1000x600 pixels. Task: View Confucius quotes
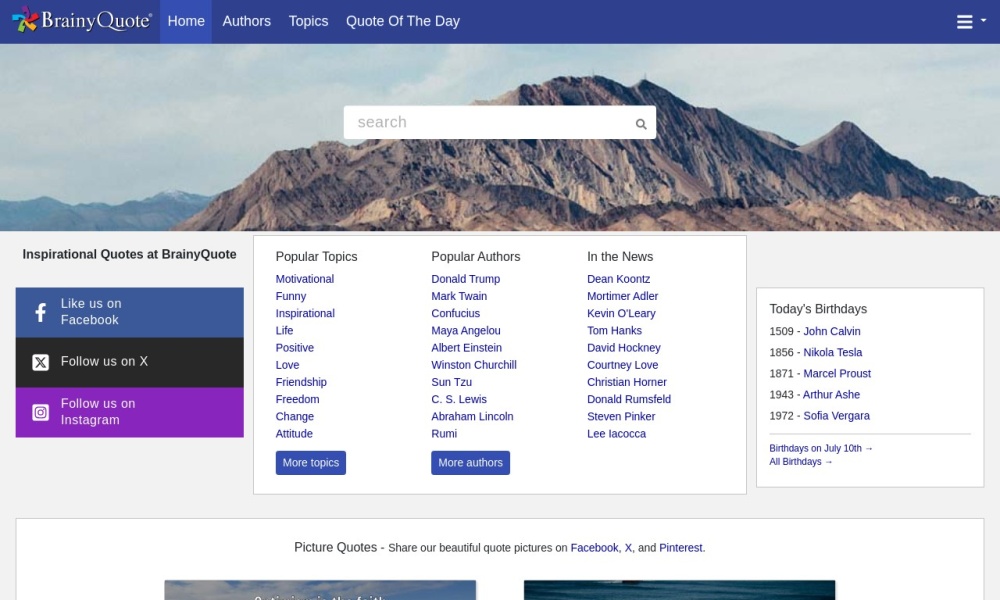point(455,313)
